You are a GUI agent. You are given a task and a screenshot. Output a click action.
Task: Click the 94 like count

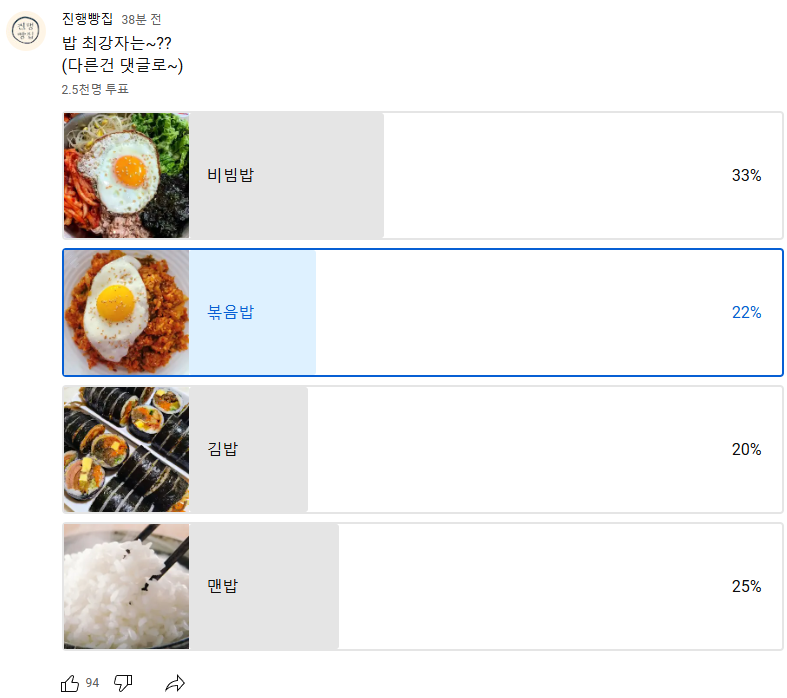tap(92, 683)
